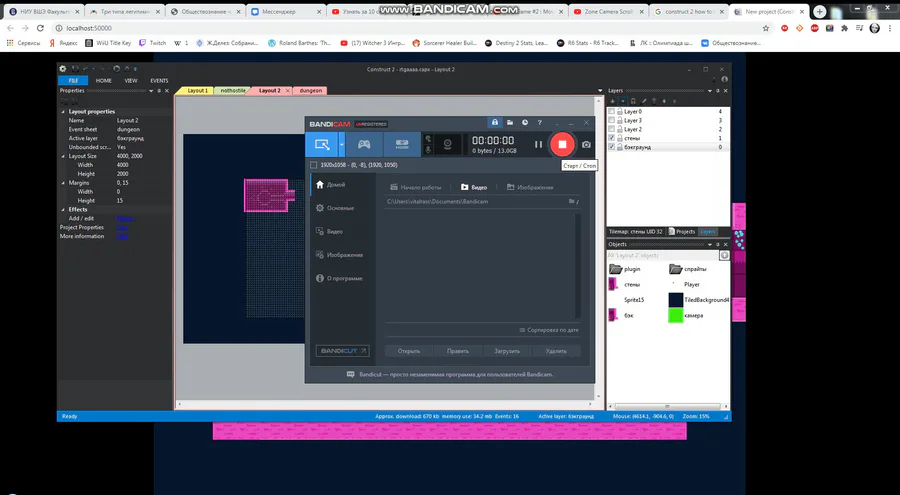The width and height of the screenshot is (900, 495).
Task: Open Bandicam scheduled recording clock icon
Action: (x=525, y=123)
